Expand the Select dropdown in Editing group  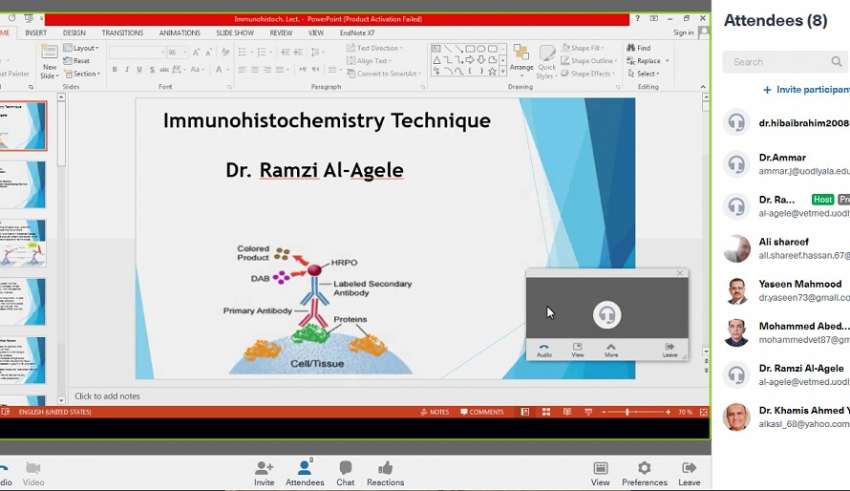(x=645, y=74)
